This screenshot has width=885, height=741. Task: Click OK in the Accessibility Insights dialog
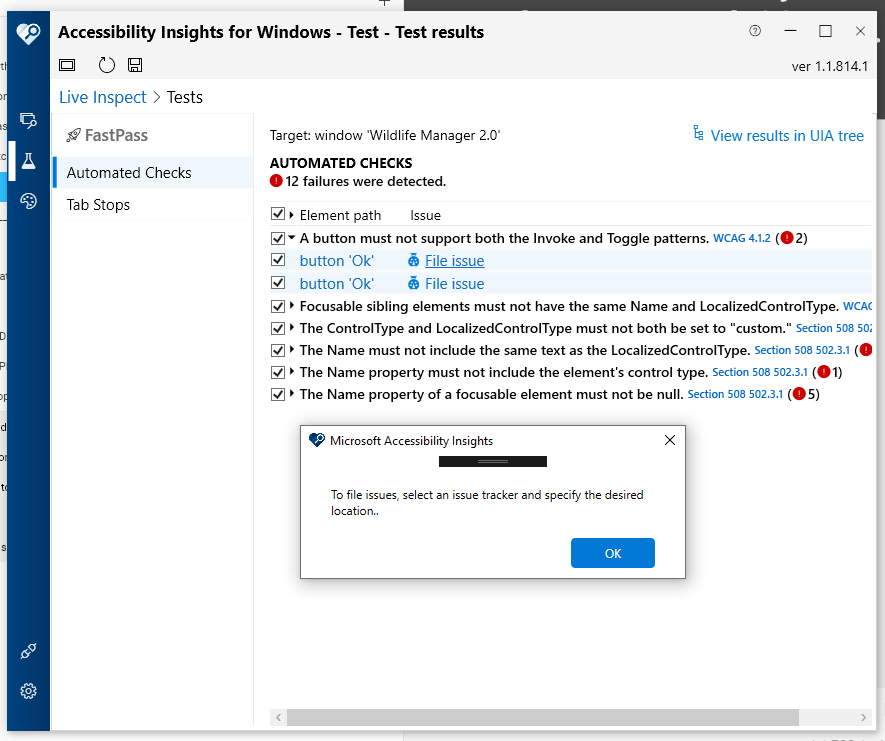pos(612,553)
